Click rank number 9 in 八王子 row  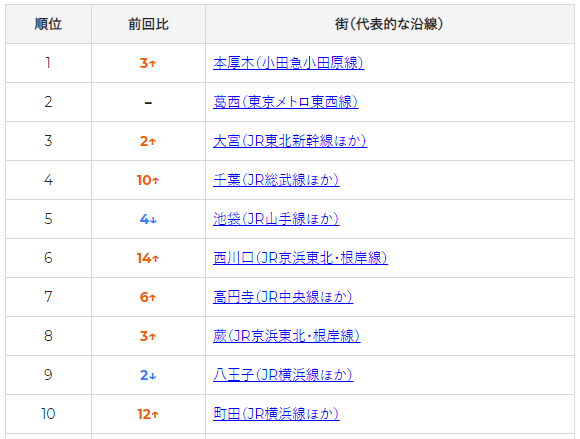coord(48,375)
